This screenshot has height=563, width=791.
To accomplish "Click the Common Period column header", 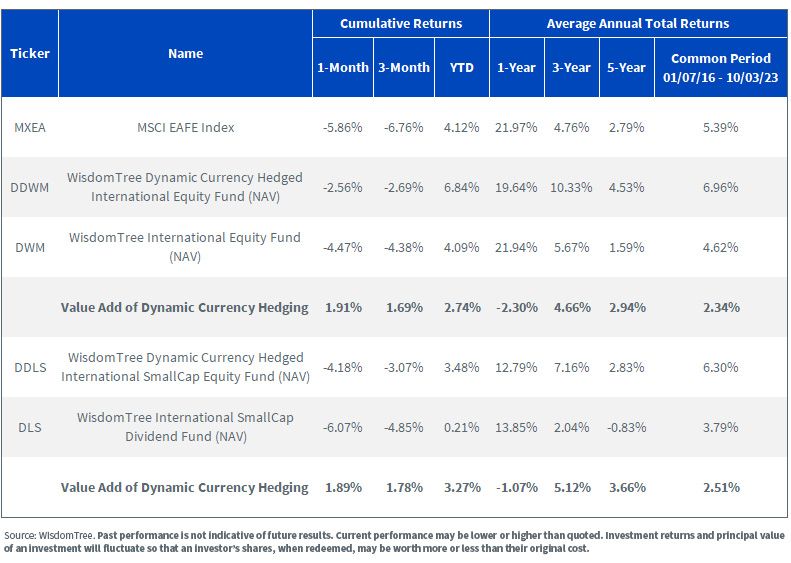I will [721, 68].
